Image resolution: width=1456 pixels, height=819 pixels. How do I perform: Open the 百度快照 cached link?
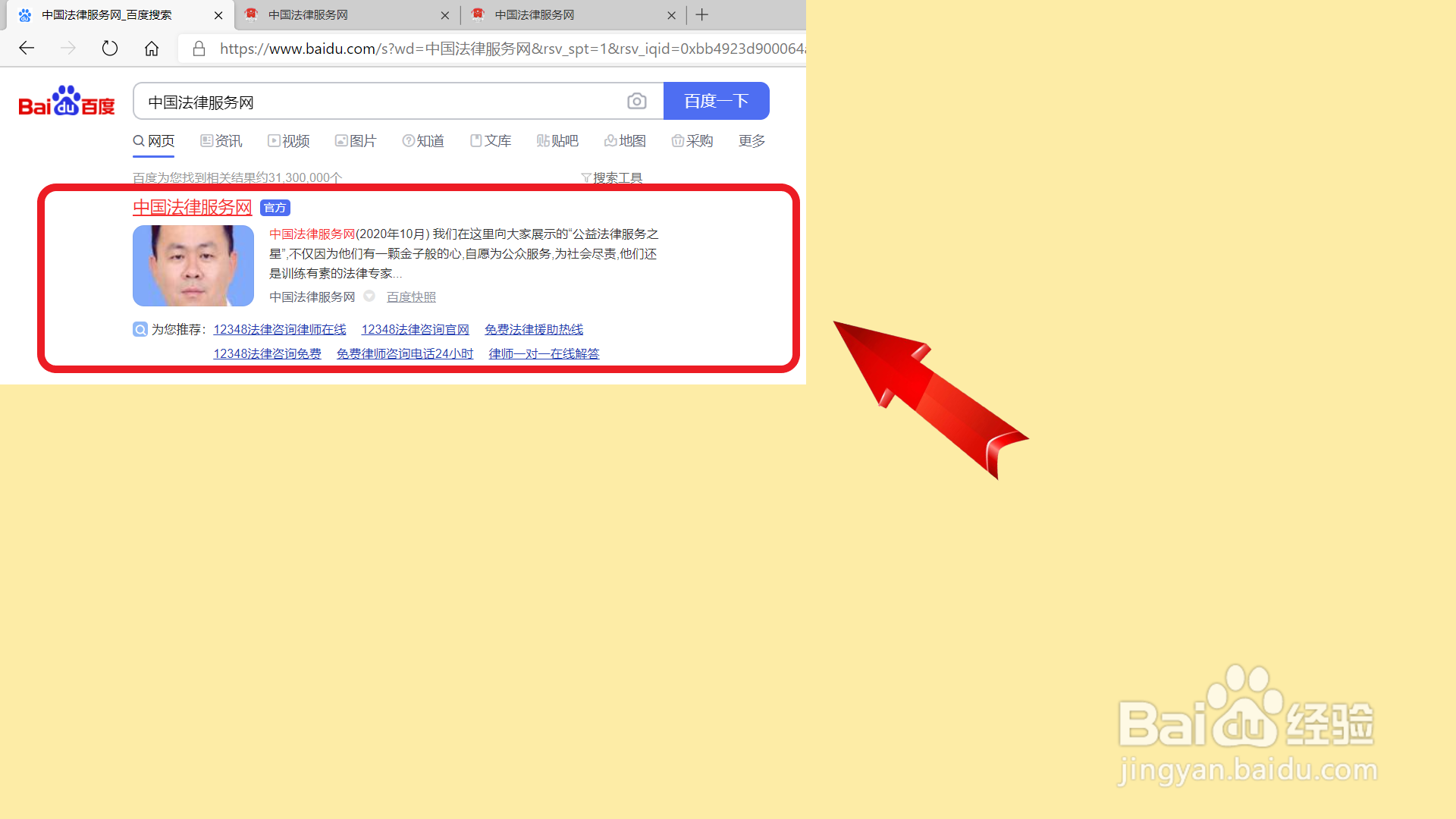tap(411, 297)
